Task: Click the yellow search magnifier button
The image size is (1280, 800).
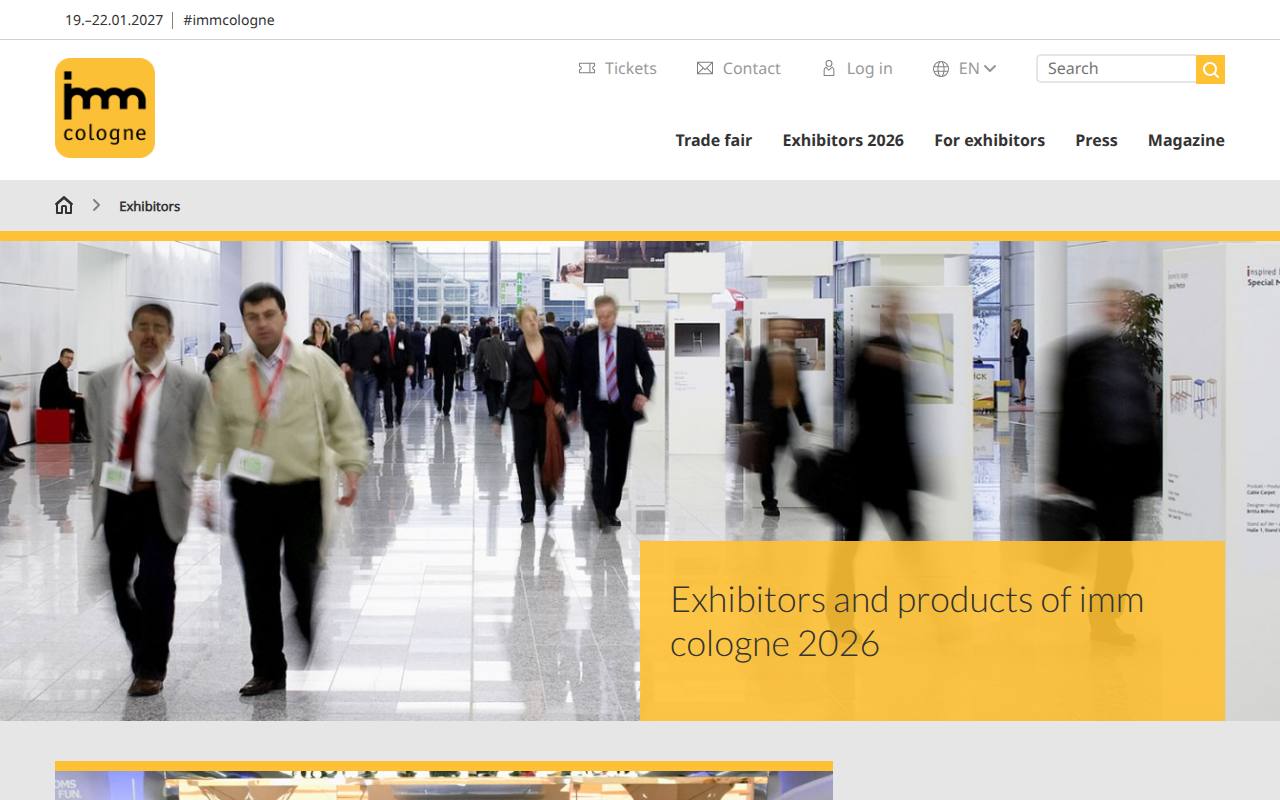Action: tap(1211, 69)
